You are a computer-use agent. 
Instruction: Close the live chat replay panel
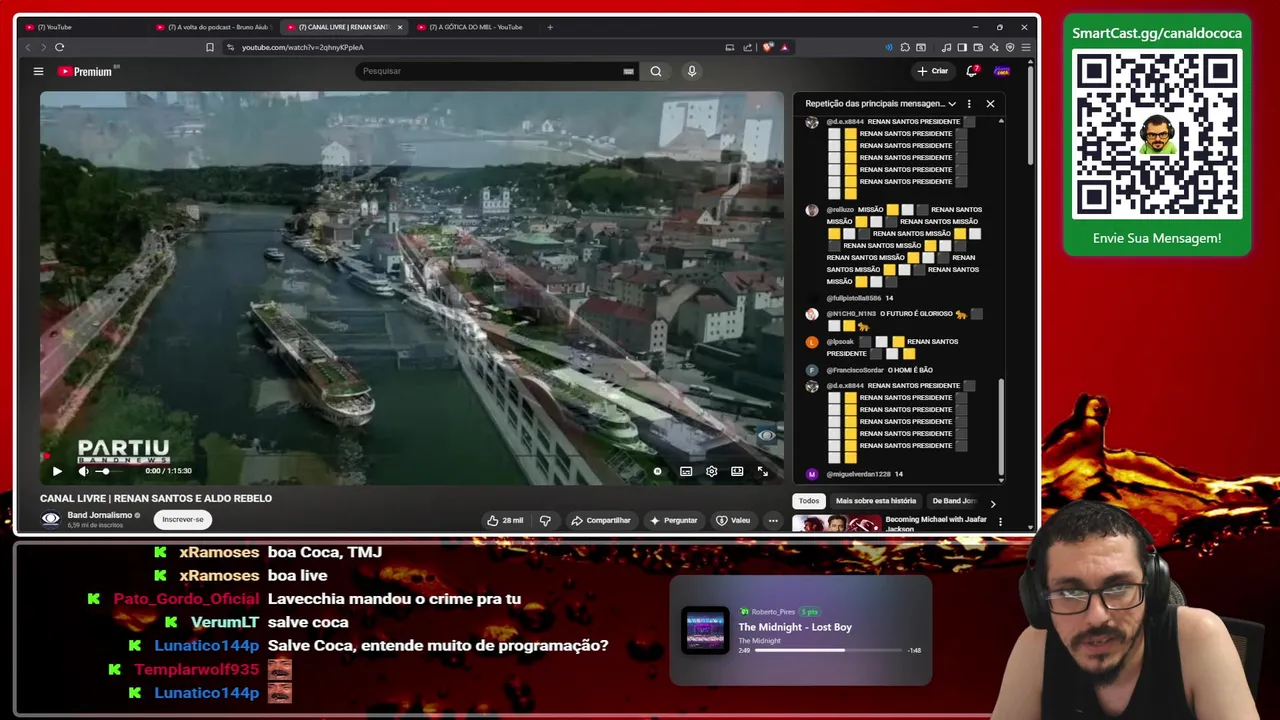pos(990,104)
